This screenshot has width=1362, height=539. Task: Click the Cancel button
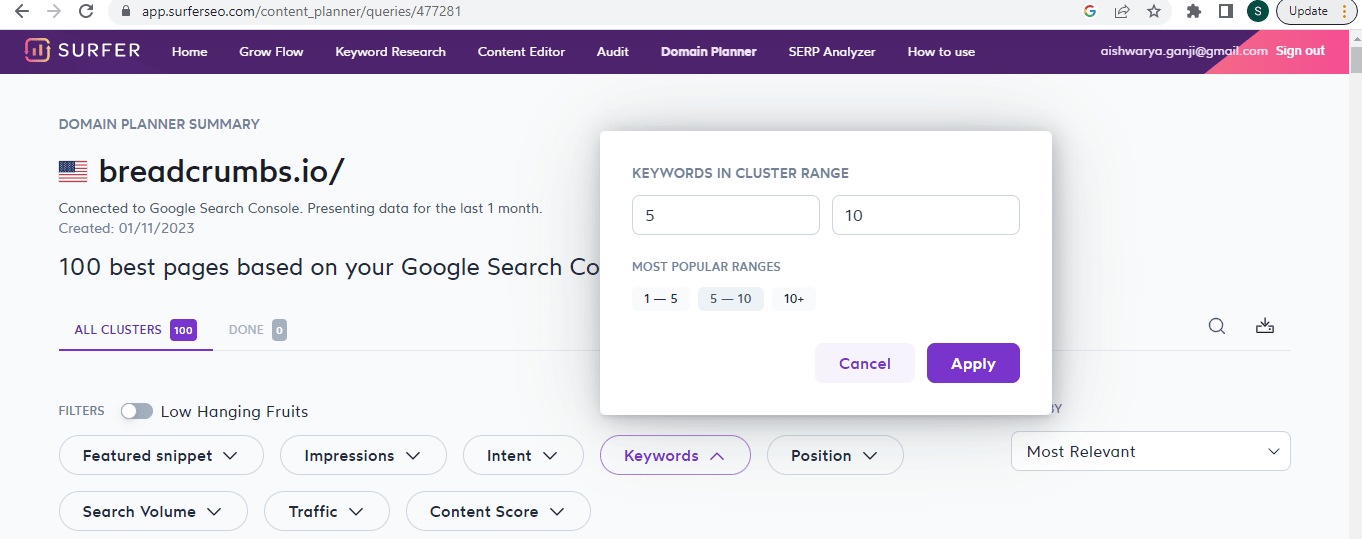(865, 363)
